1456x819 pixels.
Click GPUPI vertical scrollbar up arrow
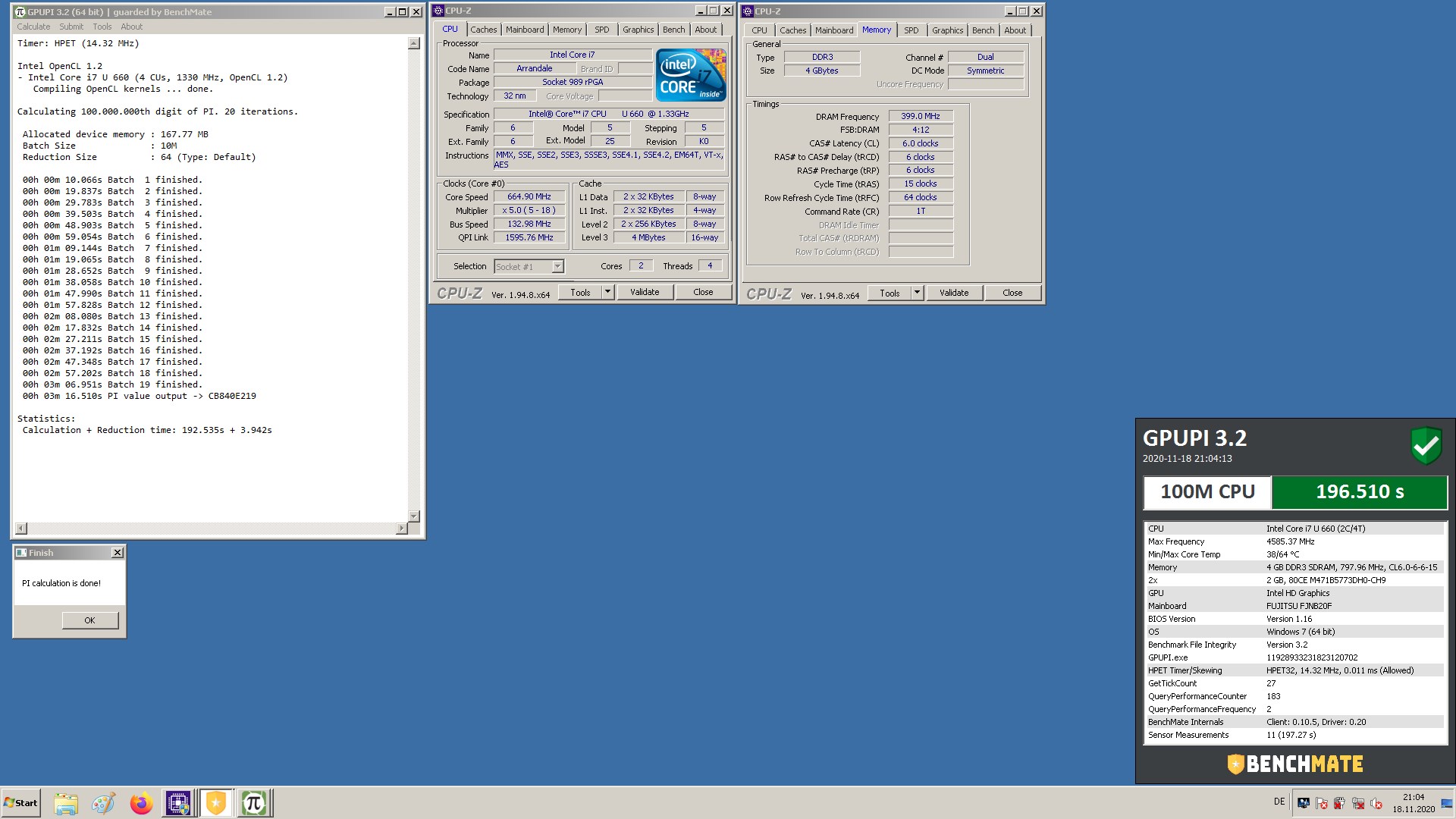pyautogui.click(x=414, y=44)
